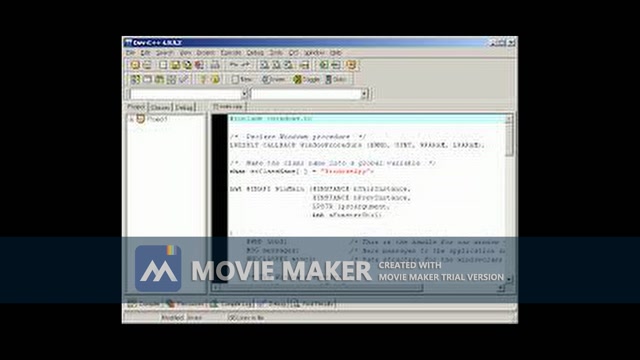The image size is (640, 360).
Task: Open the Window menu
Action: [315, 53]
